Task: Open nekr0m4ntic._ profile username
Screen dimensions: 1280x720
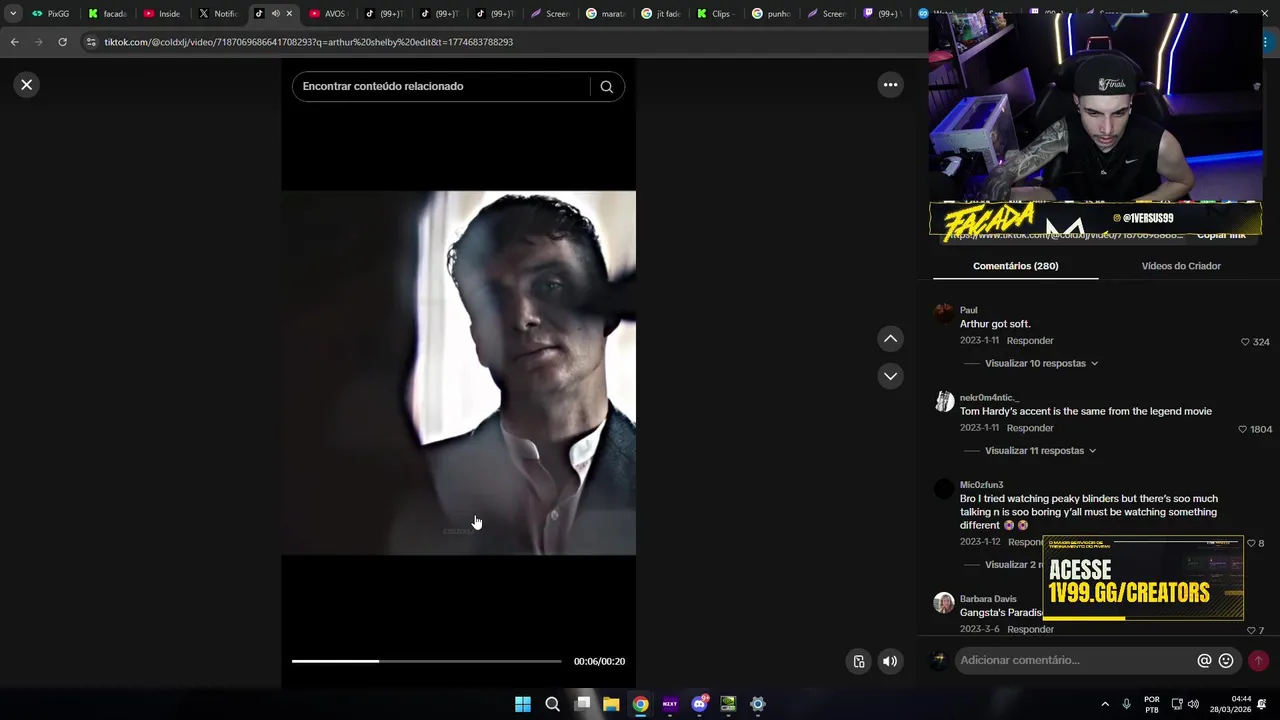Action: coord(989,398)
